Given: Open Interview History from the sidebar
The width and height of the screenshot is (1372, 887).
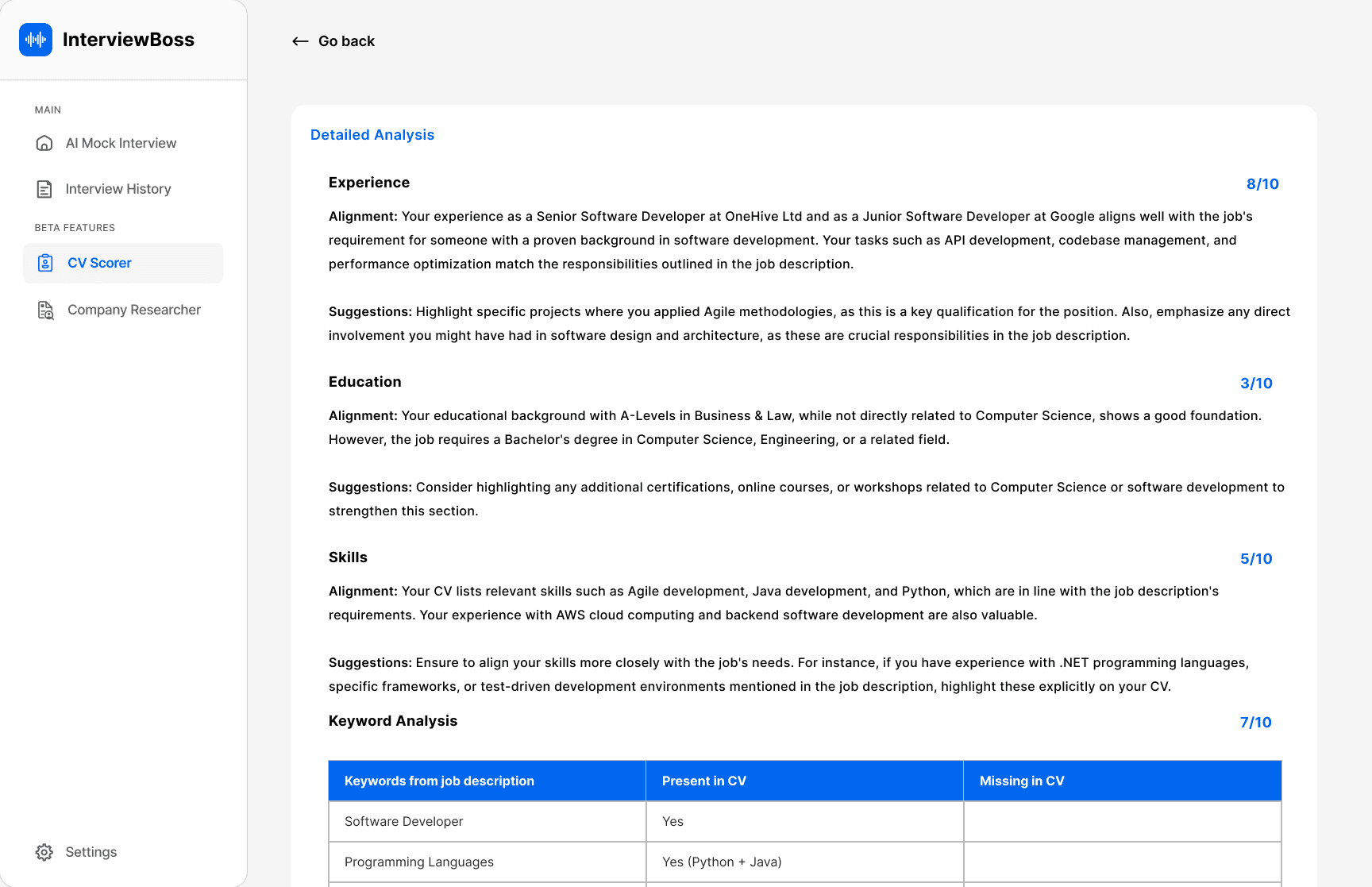Looking at the screenshot, I should click(x=118, y=189).
